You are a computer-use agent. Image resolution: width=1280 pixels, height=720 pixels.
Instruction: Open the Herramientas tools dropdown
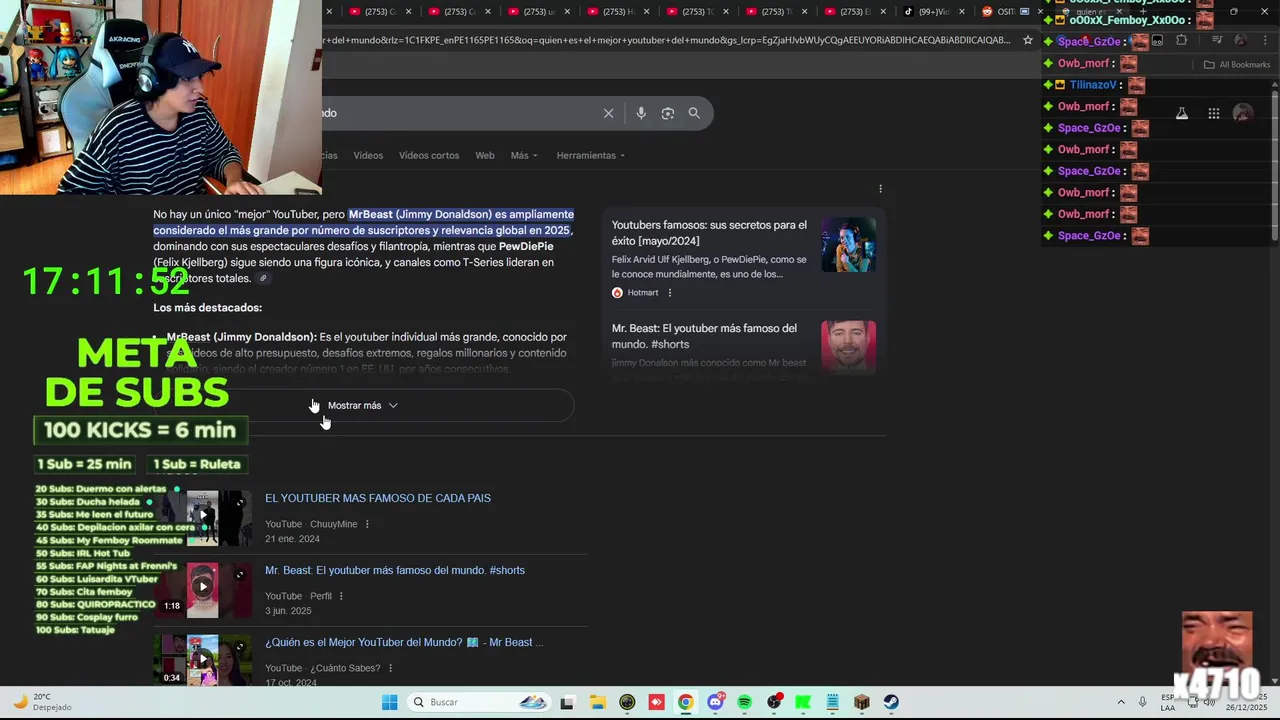coord(591,155)
